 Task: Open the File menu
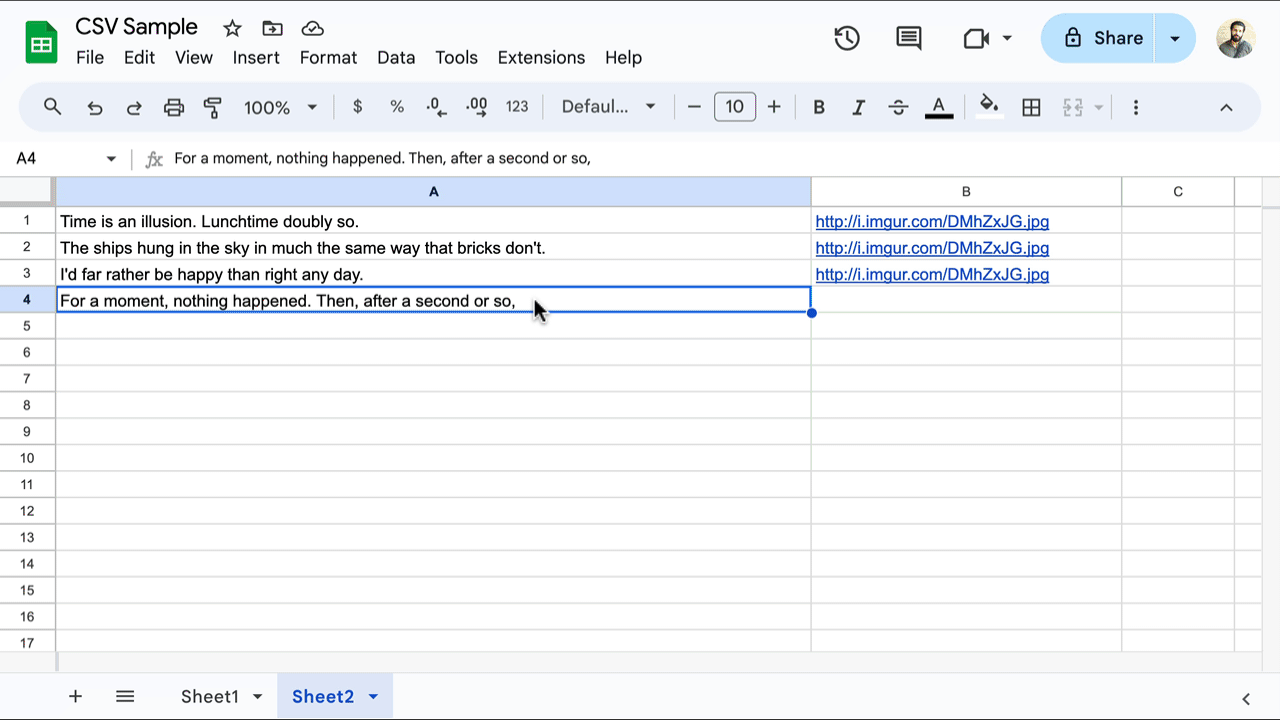[90, 57]
